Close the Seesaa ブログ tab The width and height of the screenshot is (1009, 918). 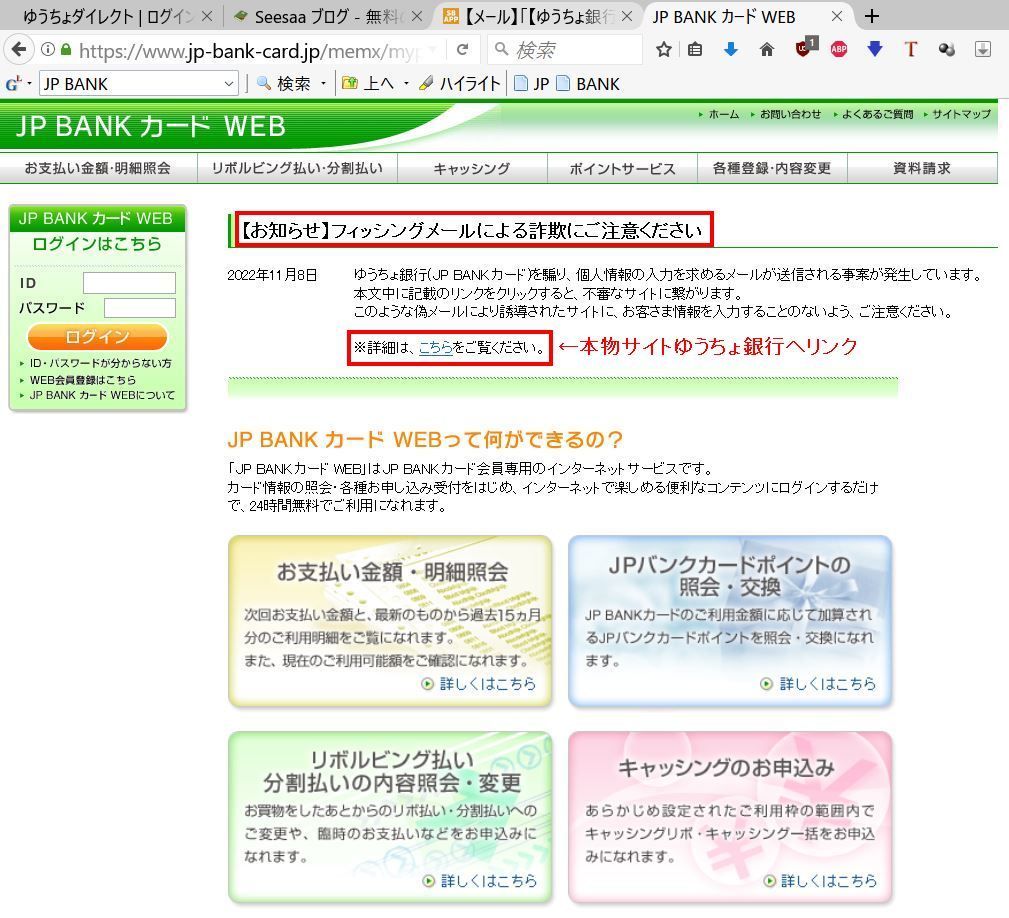pos(417,17)
